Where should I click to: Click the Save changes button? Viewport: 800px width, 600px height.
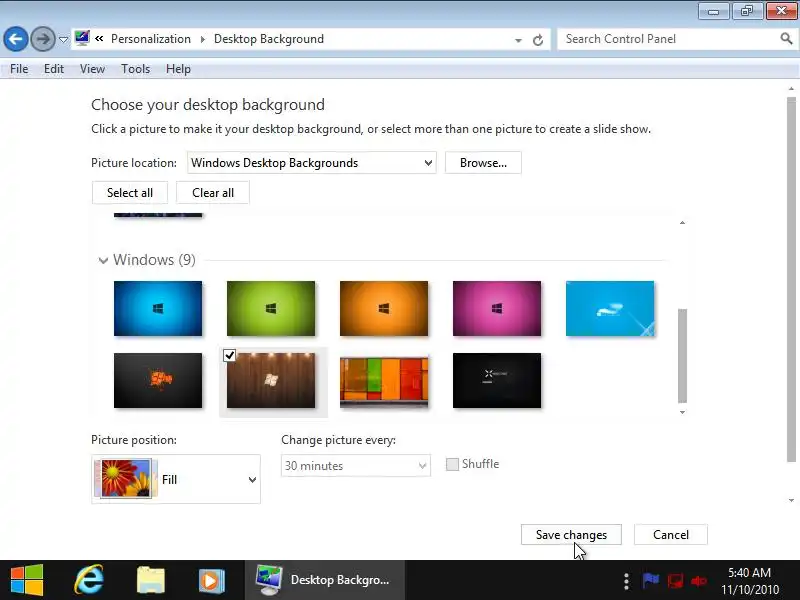(x=571, y=535)
